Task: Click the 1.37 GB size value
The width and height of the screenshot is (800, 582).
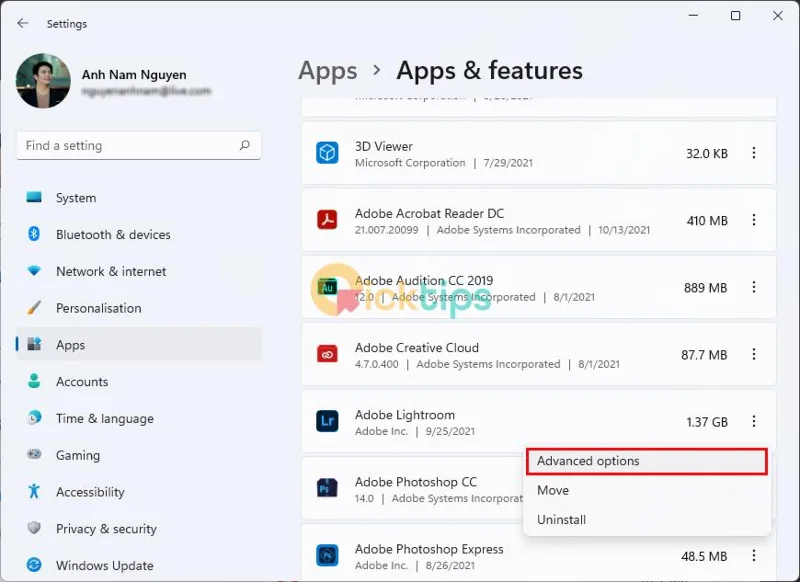Action: pos(707,422)
